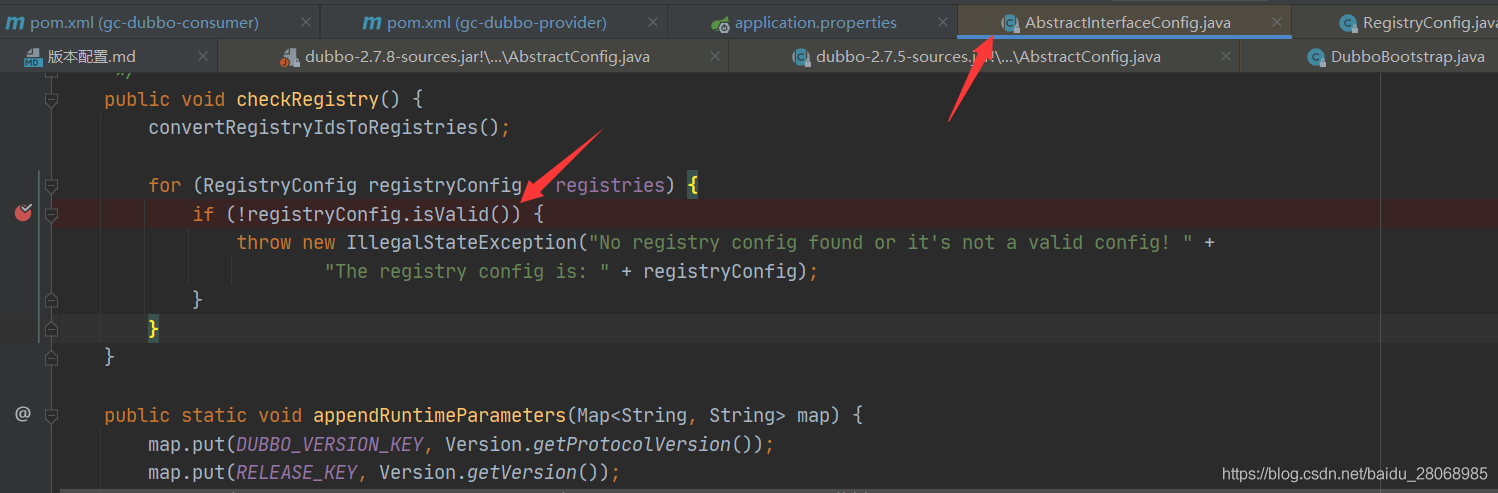Switch to dubbo-2.7.5-sources AbstractConfig.java tab
Screen dimensions: 1498x493
[984, 57]
